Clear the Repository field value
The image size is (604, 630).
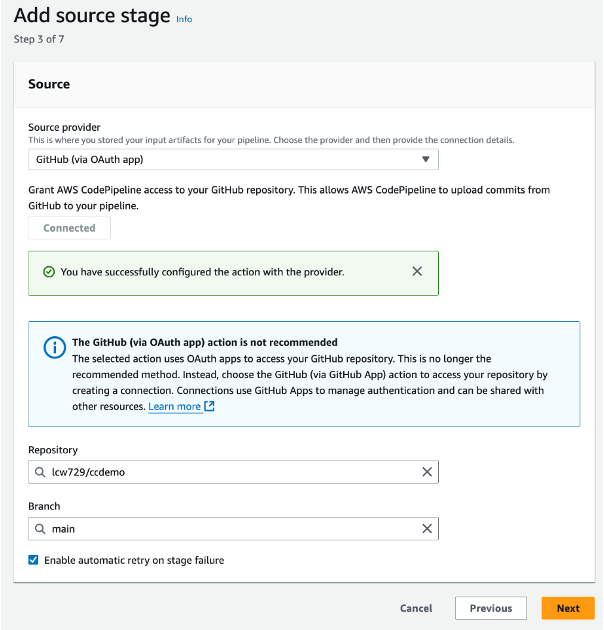point(426,472)
